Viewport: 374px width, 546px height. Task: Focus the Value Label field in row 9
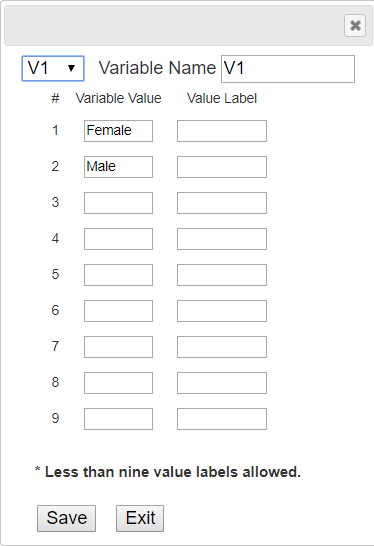coord(222,419)
